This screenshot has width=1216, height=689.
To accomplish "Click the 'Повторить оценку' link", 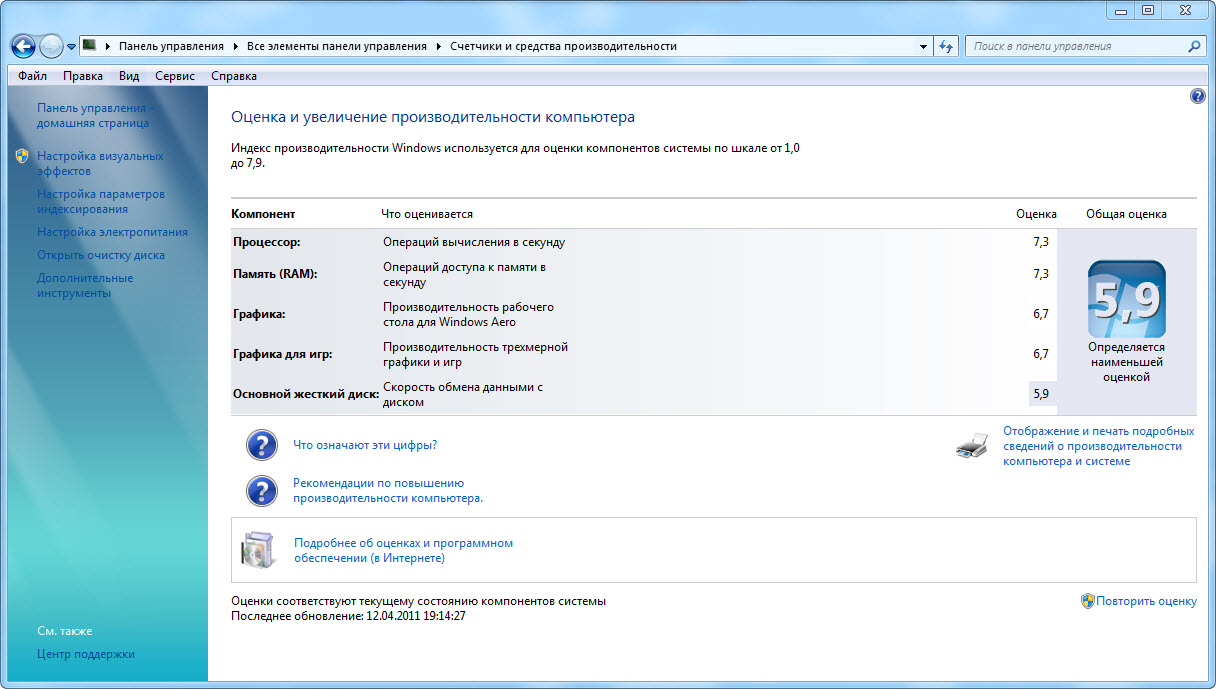I will (x=1146, y=601).
